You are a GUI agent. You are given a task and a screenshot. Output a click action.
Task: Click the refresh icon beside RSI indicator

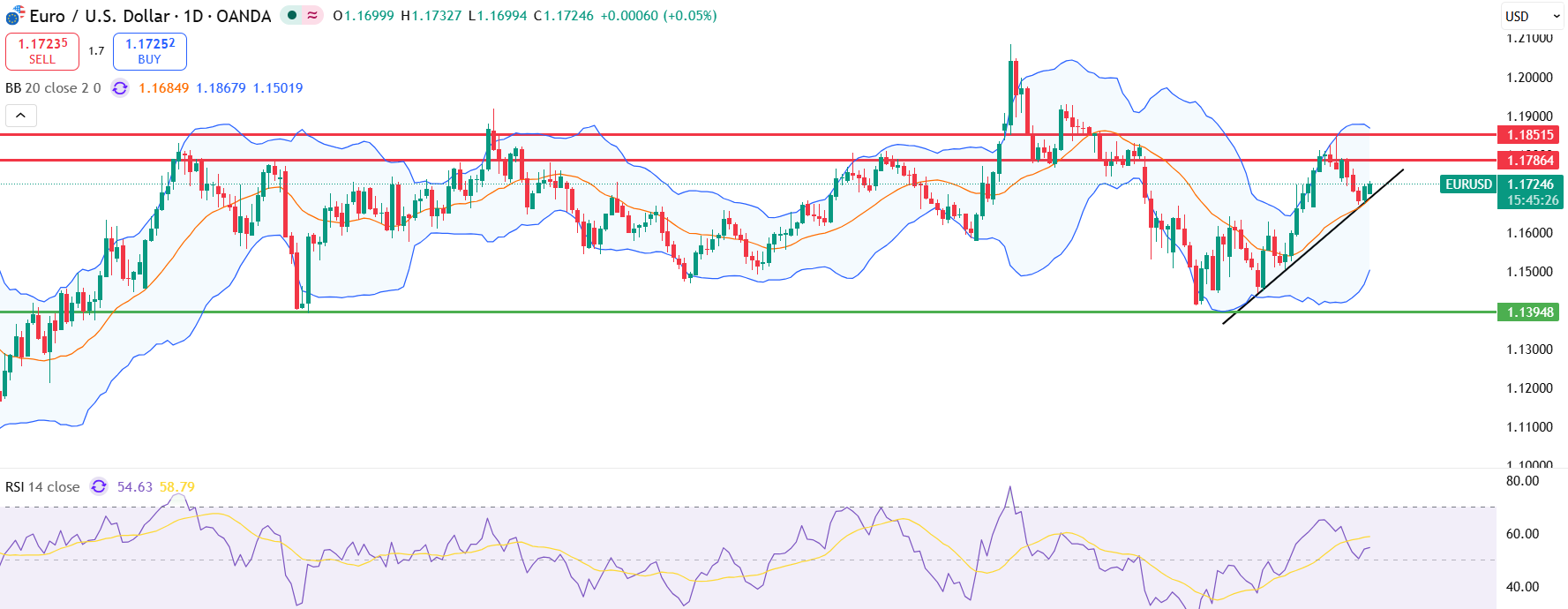99,487
